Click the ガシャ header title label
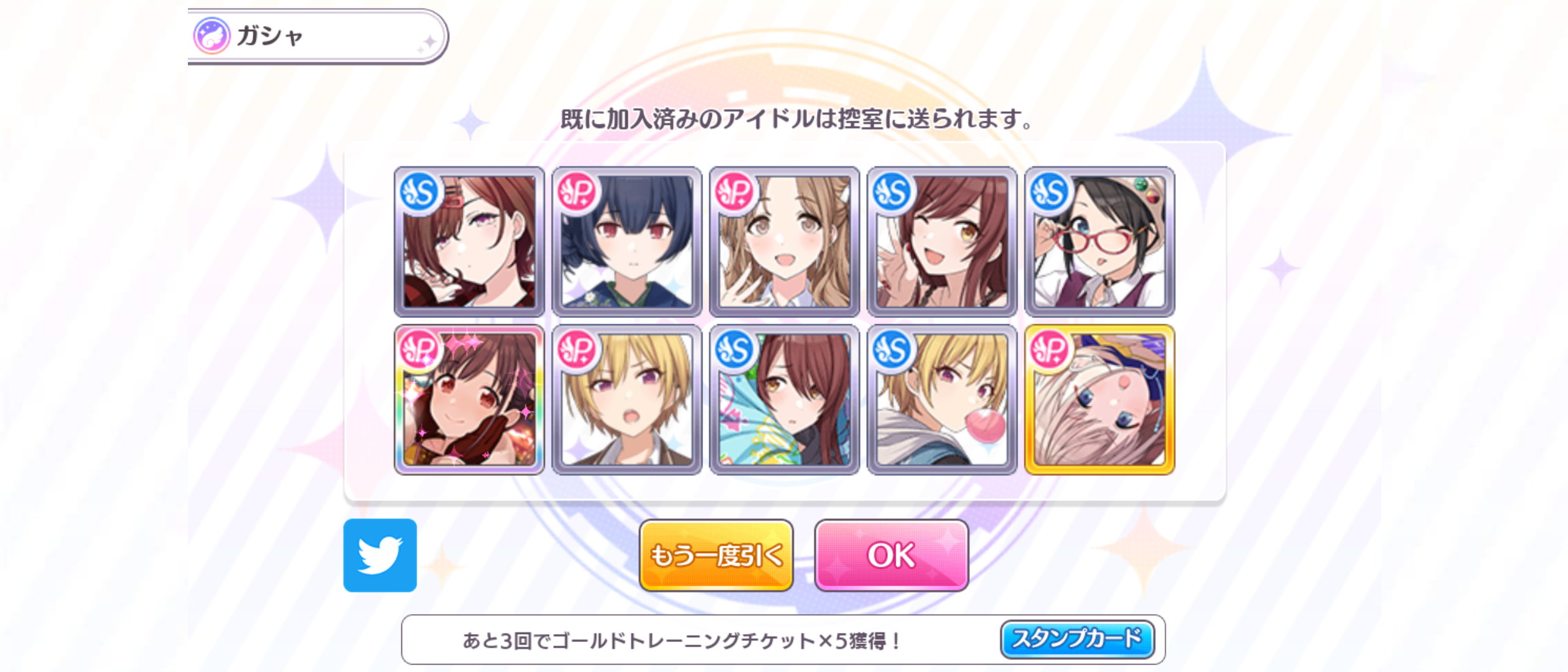This screenshot has width=1568, height=672. [x=270, y=35]
